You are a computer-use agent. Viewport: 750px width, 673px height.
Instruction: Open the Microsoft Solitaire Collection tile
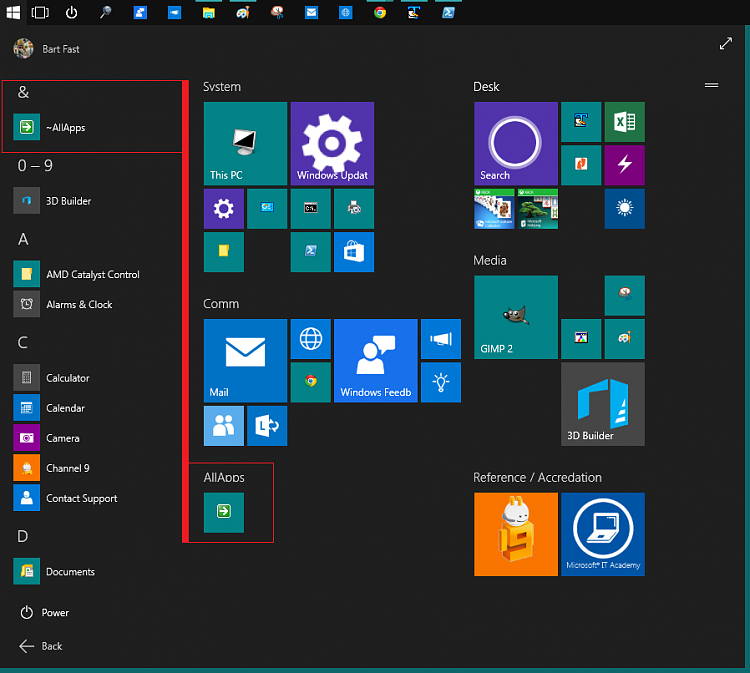pyautogui.click(x=494, y=209)
